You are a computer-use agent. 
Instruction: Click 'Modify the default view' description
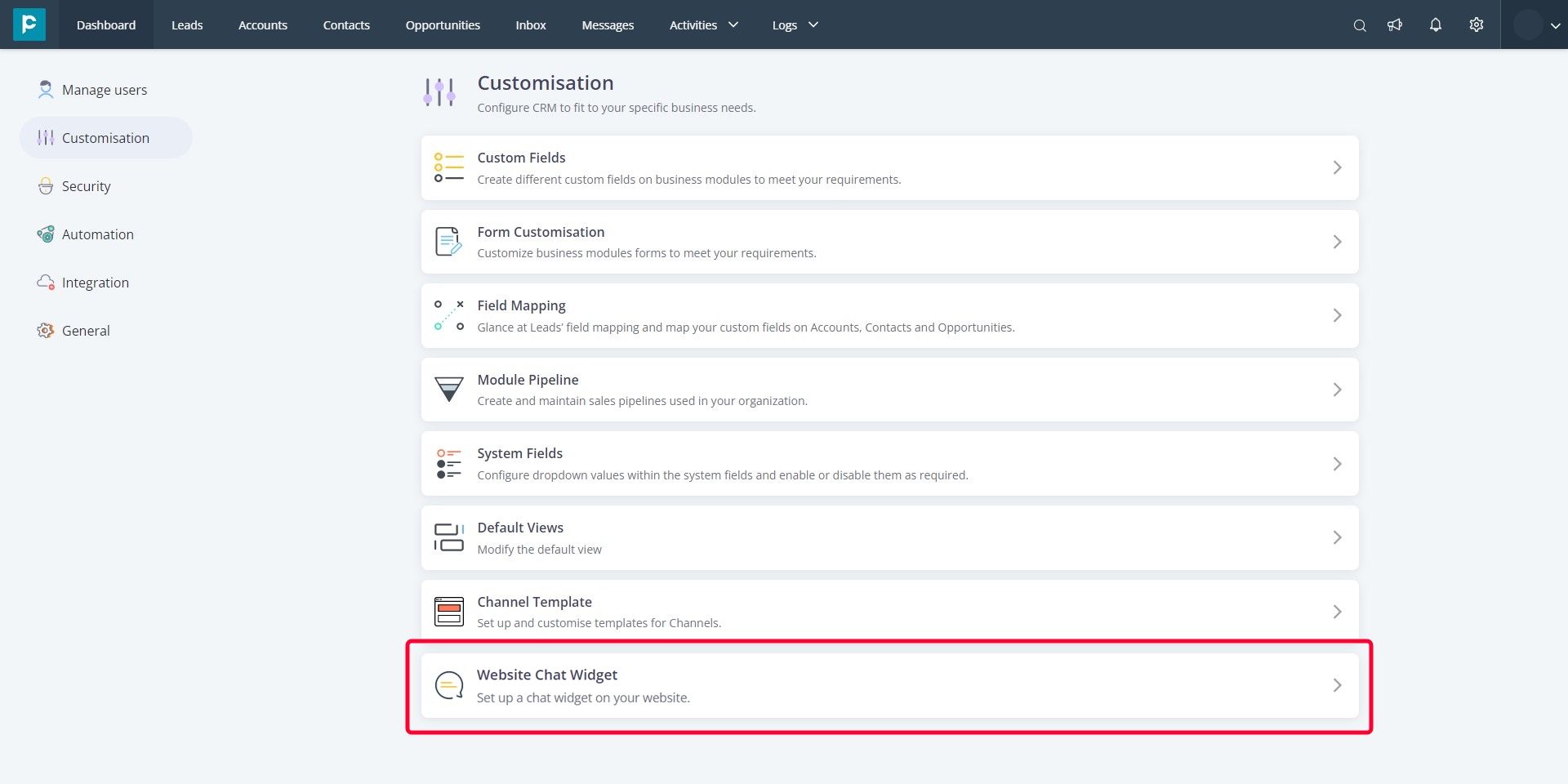pyautogui.click(x=539, y=550)
